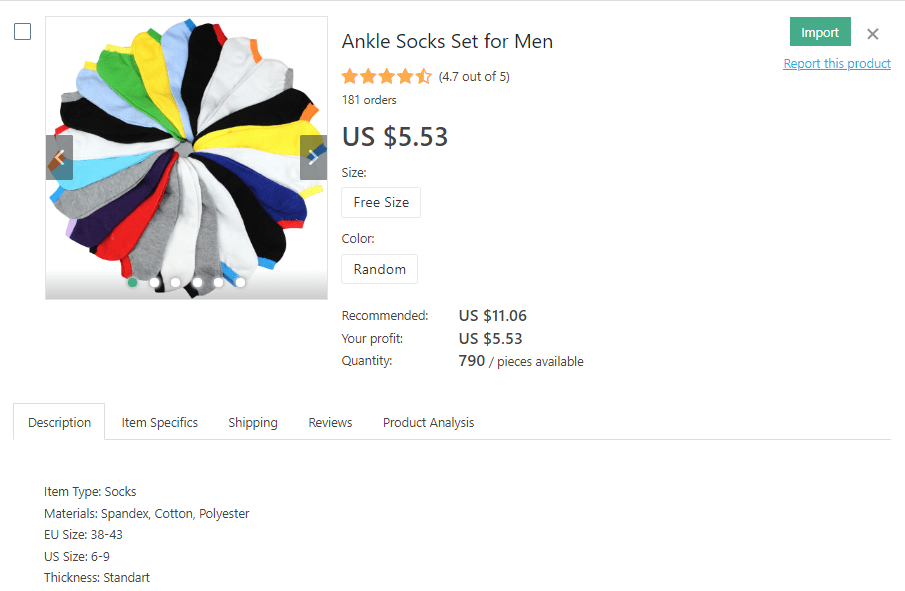Click the star rating icons
905x591 pixels.
click(386, 77)
